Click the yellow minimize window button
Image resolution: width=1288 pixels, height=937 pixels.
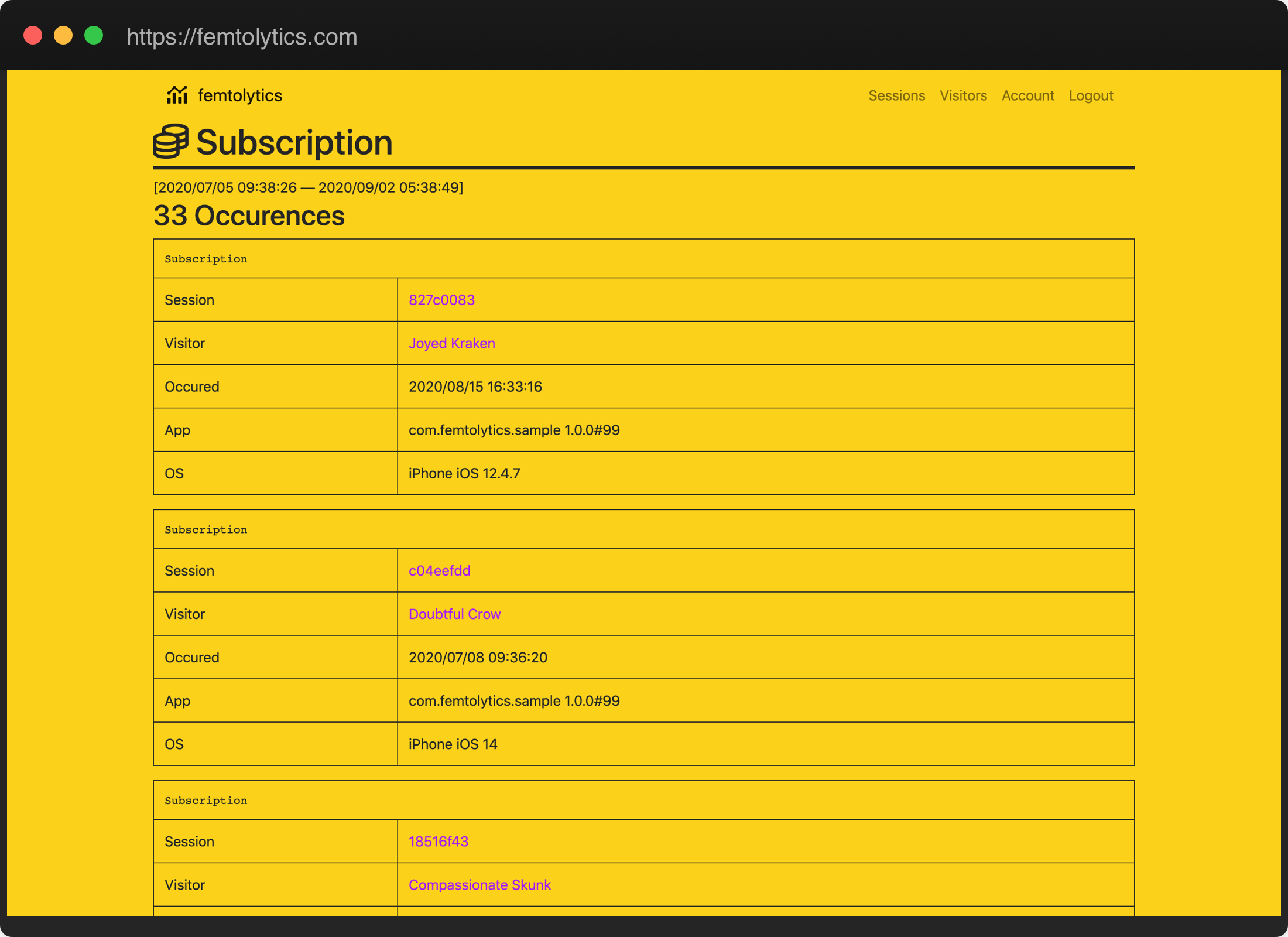[63, 36]
